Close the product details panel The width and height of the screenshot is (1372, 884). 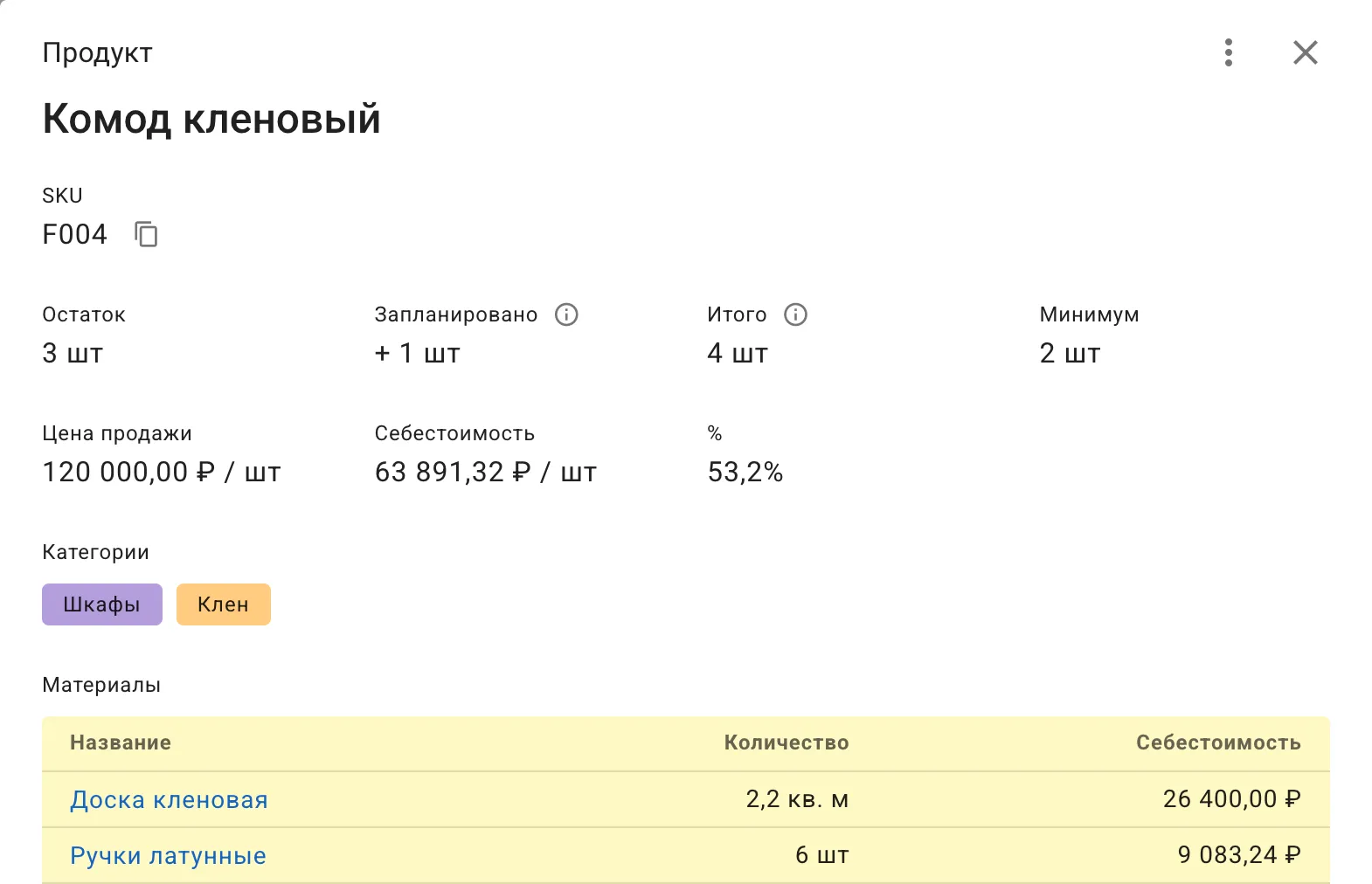(x=1305, y=52)
